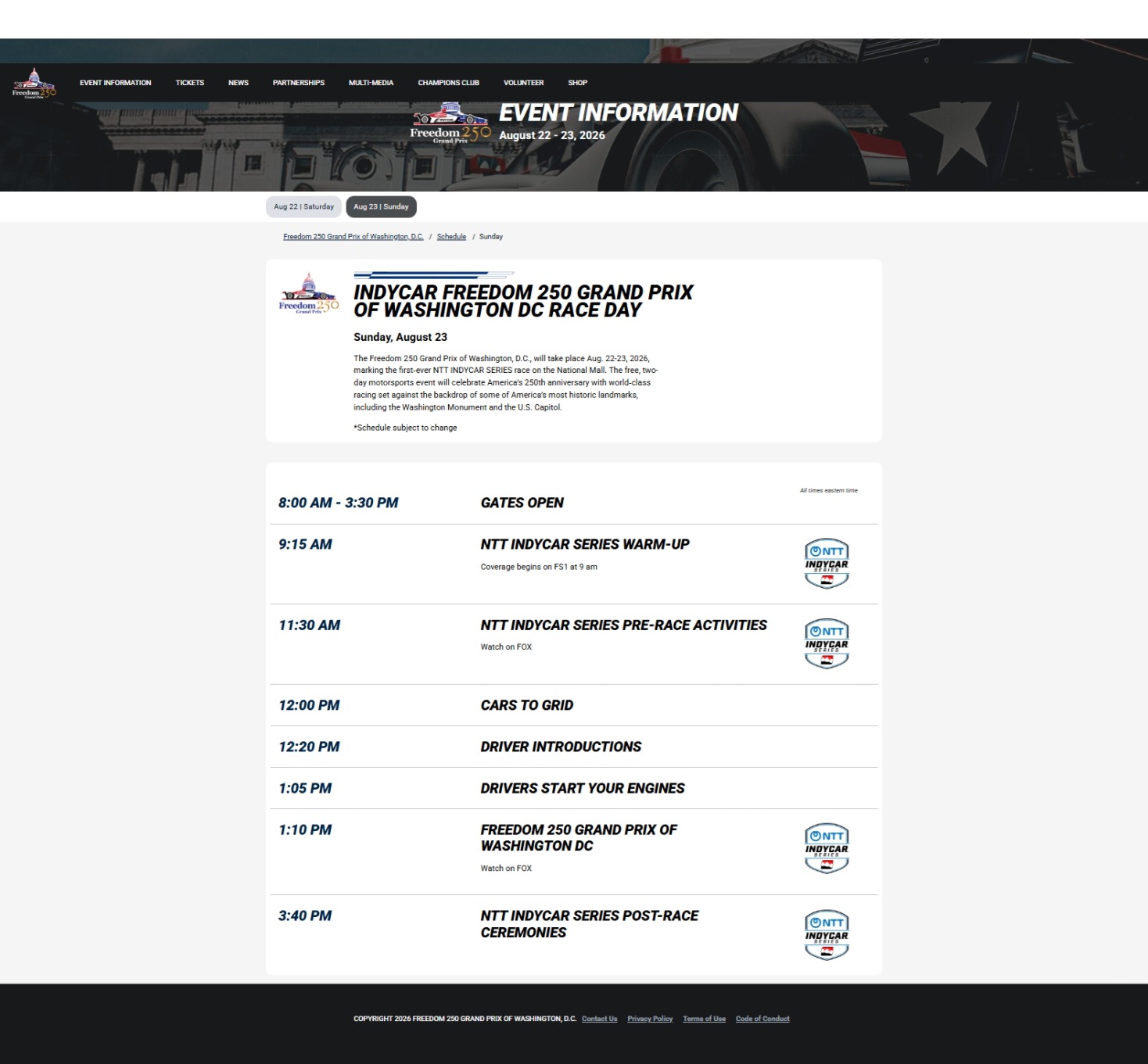Open the Partnerships menu item
The height and width of the screenshot is (1064, 1148).
coord(299,83)
